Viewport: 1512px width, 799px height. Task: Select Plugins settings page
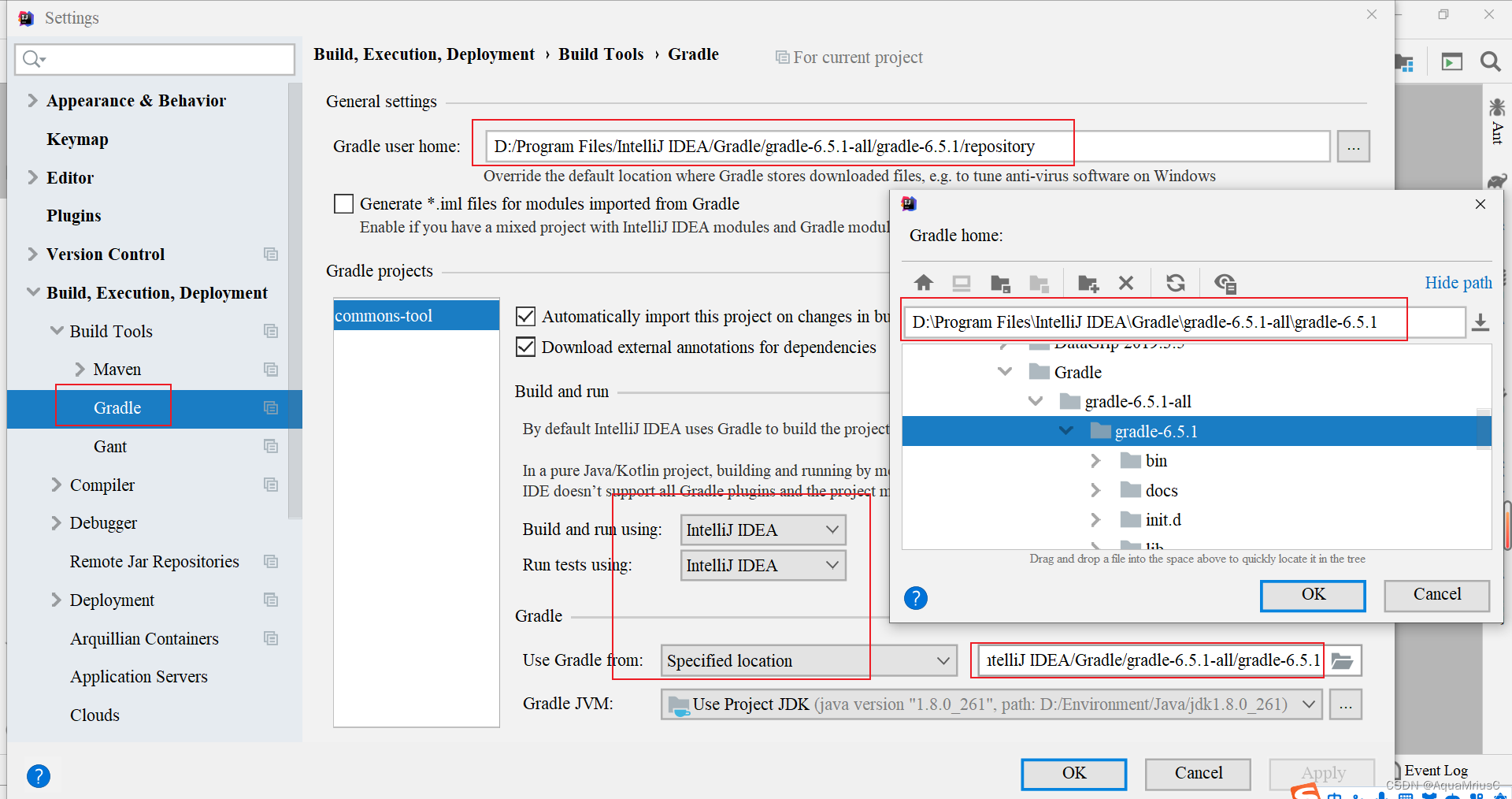pos(74,216)
